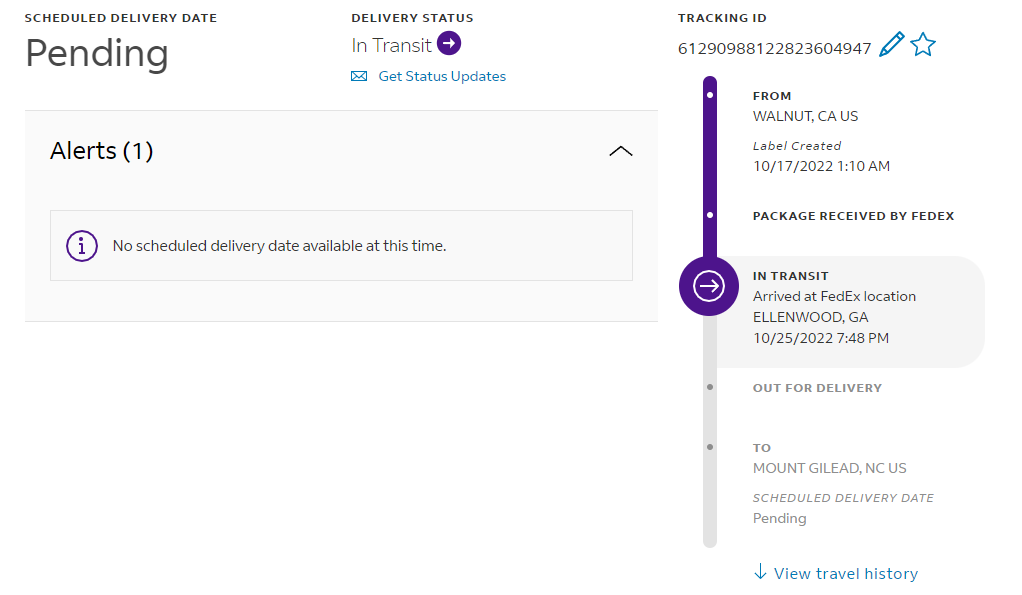Open the Get Status Updates link
Viewport: 1022px width, 595px height.
442,77
